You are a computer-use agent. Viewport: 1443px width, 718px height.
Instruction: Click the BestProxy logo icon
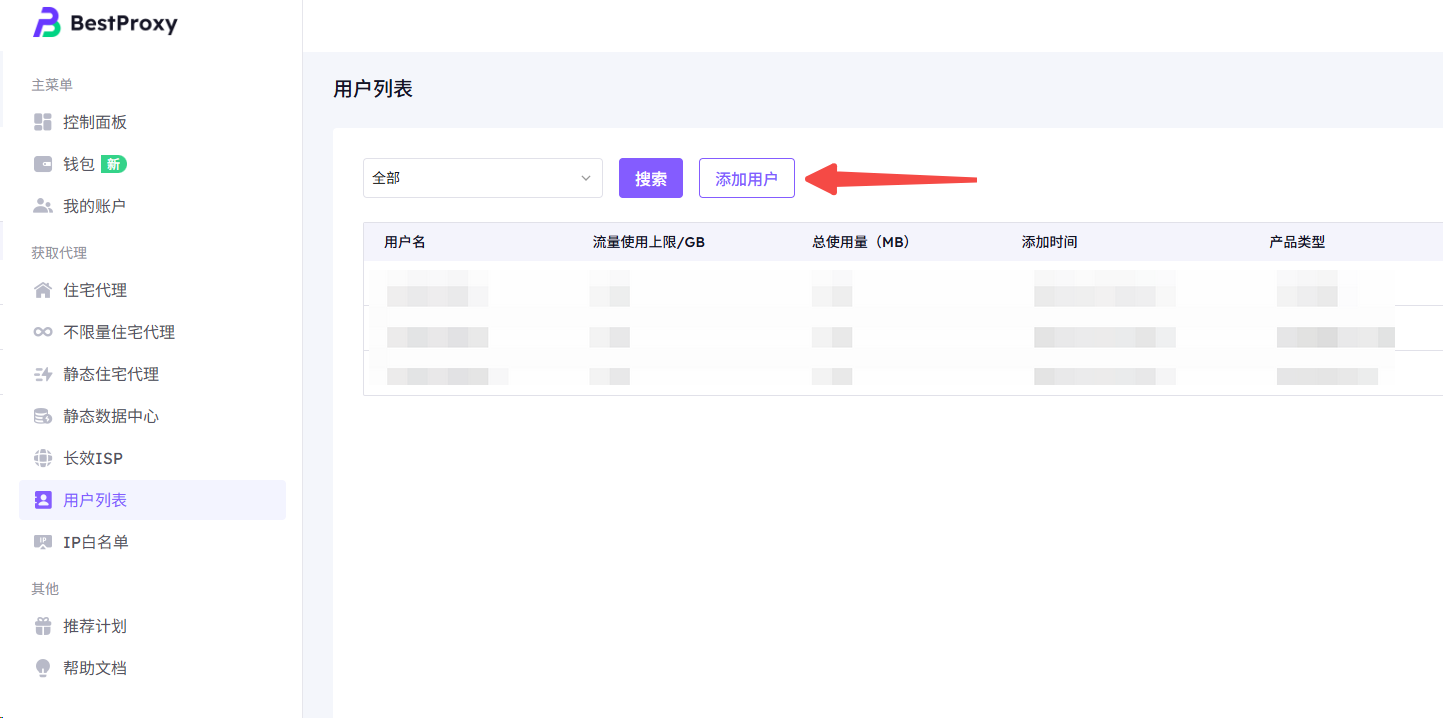point(47,23)
